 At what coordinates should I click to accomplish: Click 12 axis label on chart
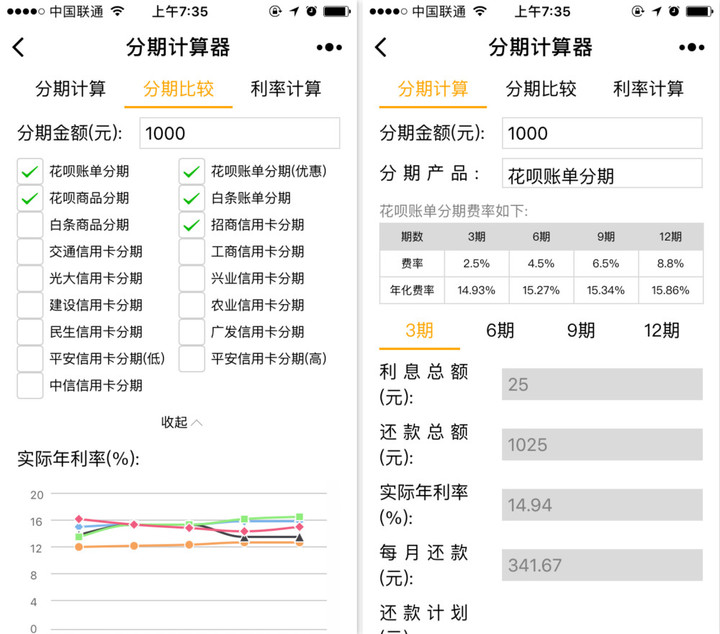click(36, 548)
